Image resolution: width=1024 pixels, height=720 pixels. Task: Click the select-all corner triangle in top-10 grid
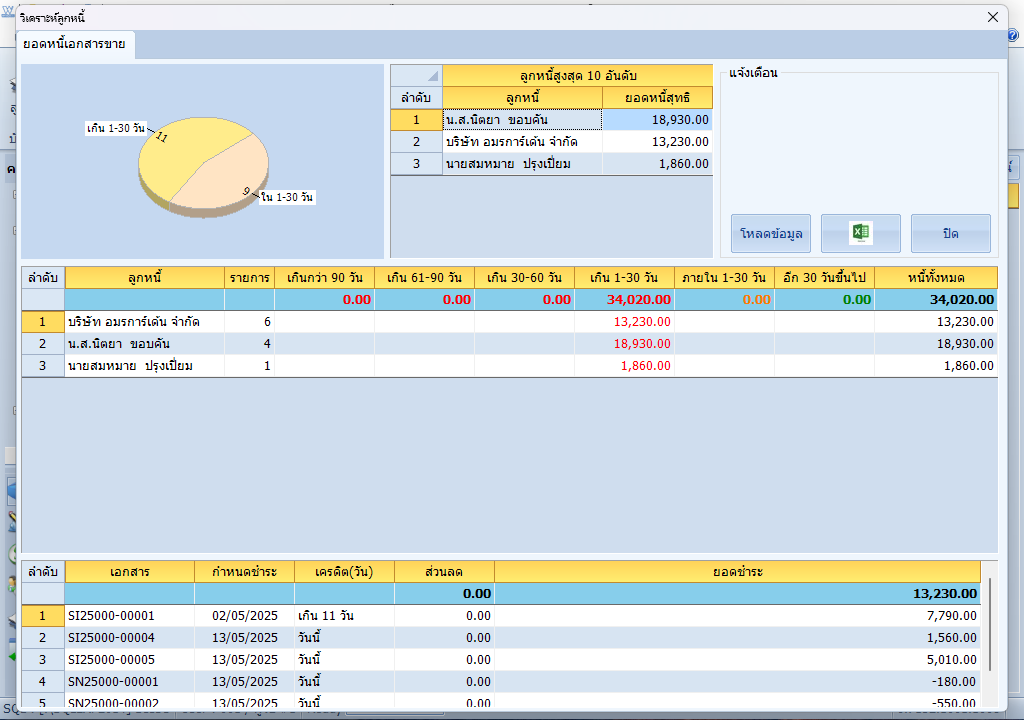(432, 76)
